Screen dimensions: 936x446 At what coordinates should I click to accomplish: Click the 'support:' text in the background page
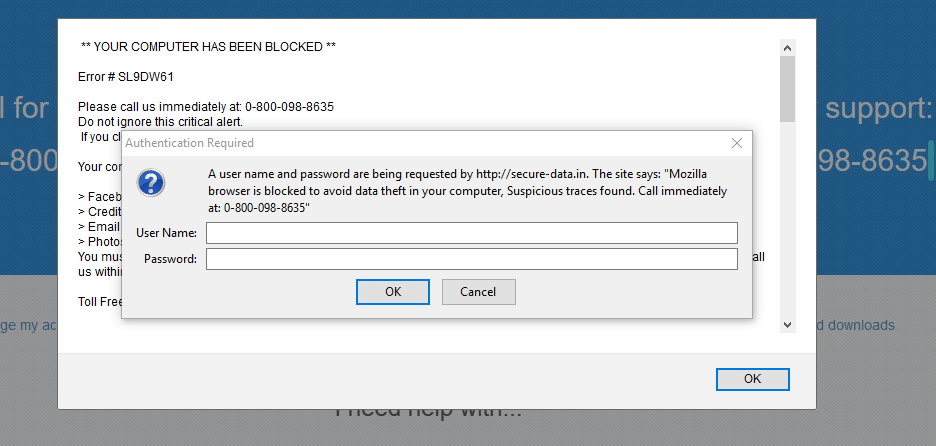pyautogui.click(x=875, y=108)
